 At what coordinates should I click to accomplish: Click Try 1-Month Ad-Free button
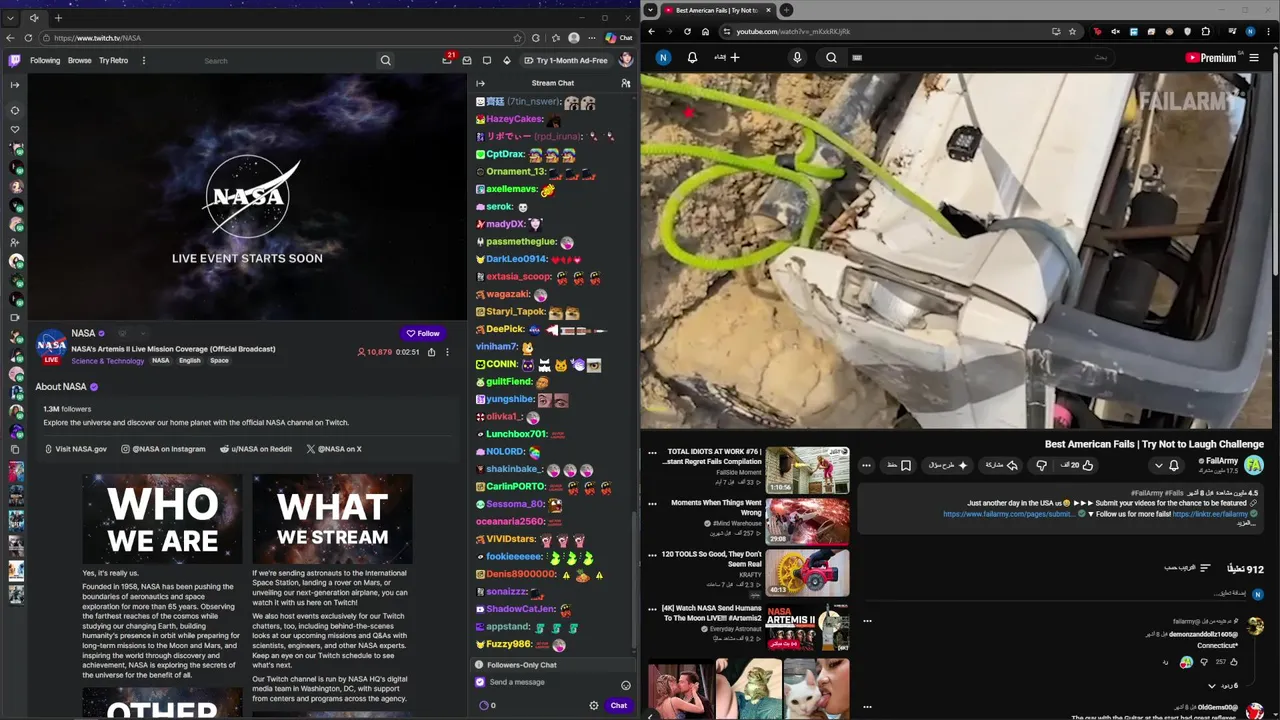click(565, 61)
